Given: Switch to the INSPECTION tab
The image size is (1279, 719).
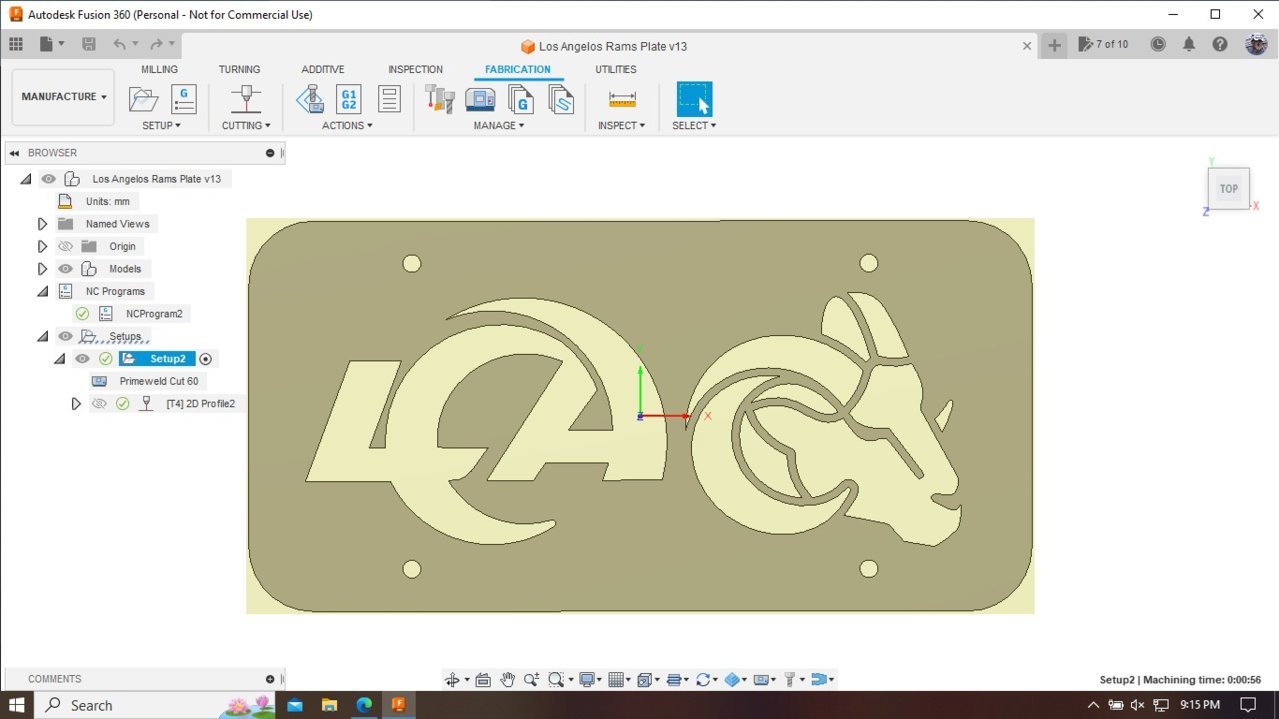Looking at the screenshot, I should tap(415, 70).
